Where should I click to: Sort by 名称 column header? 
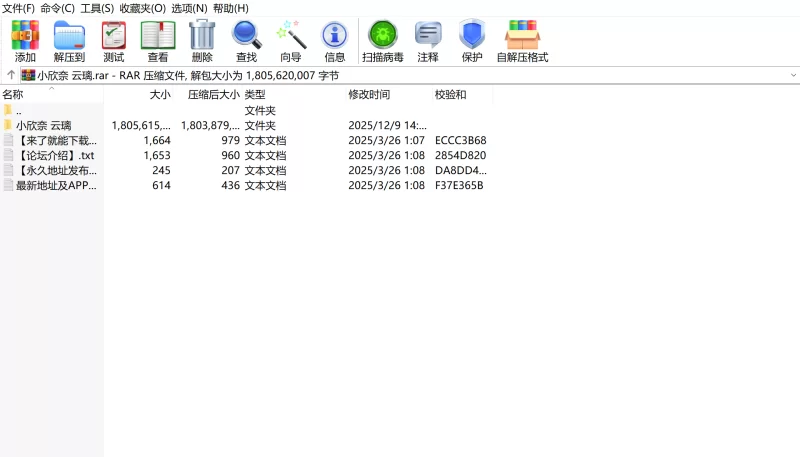click(52, 94)
